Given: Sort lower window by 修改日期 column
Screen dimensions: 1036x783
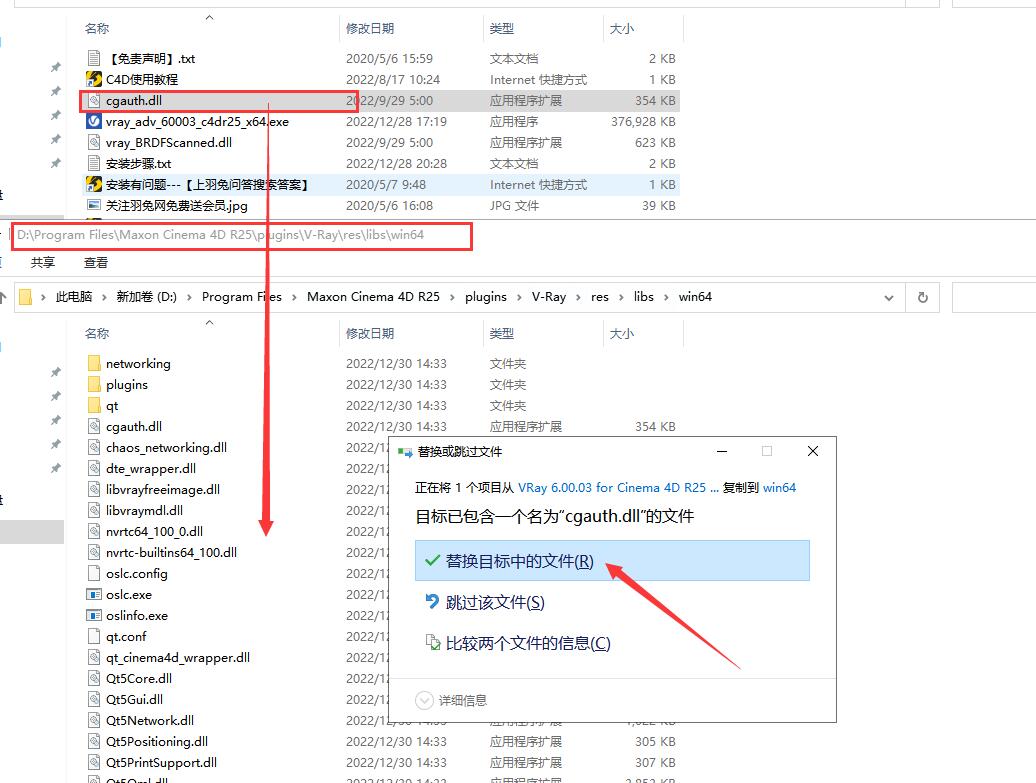Looking at the screenshot, I should coord(370,334).
